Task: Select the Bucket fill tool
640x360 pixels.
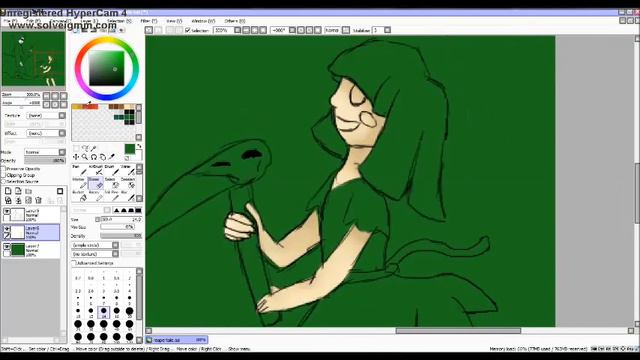Action: click(78, 196)
